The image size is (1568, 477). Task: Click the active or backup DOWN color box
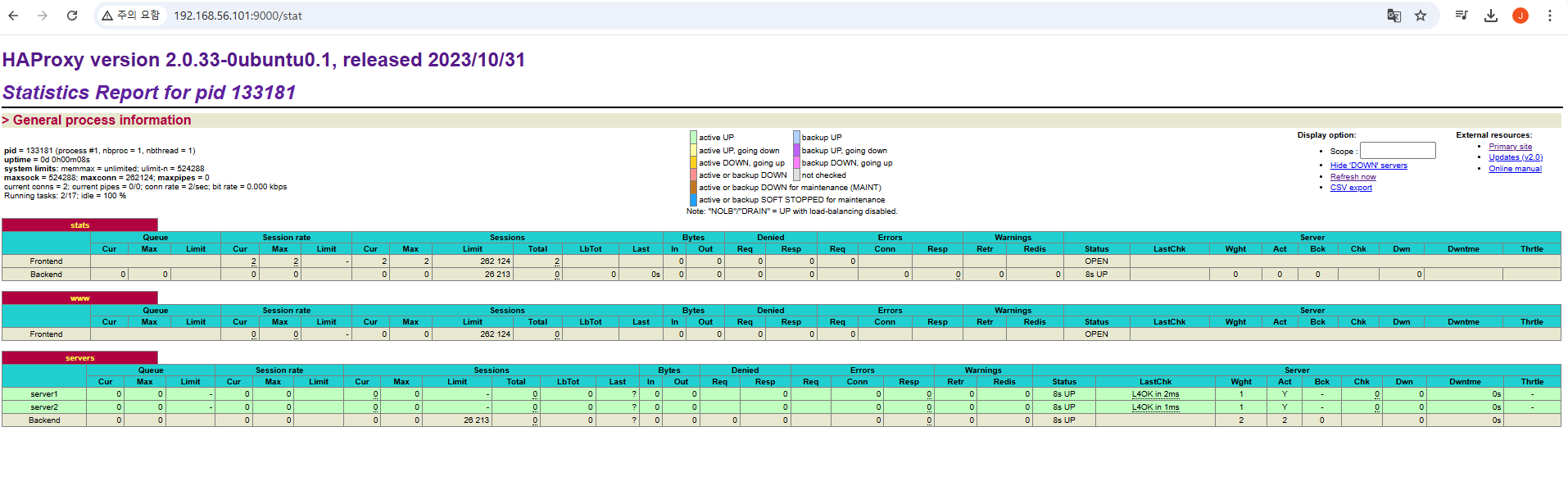[694, 175]
